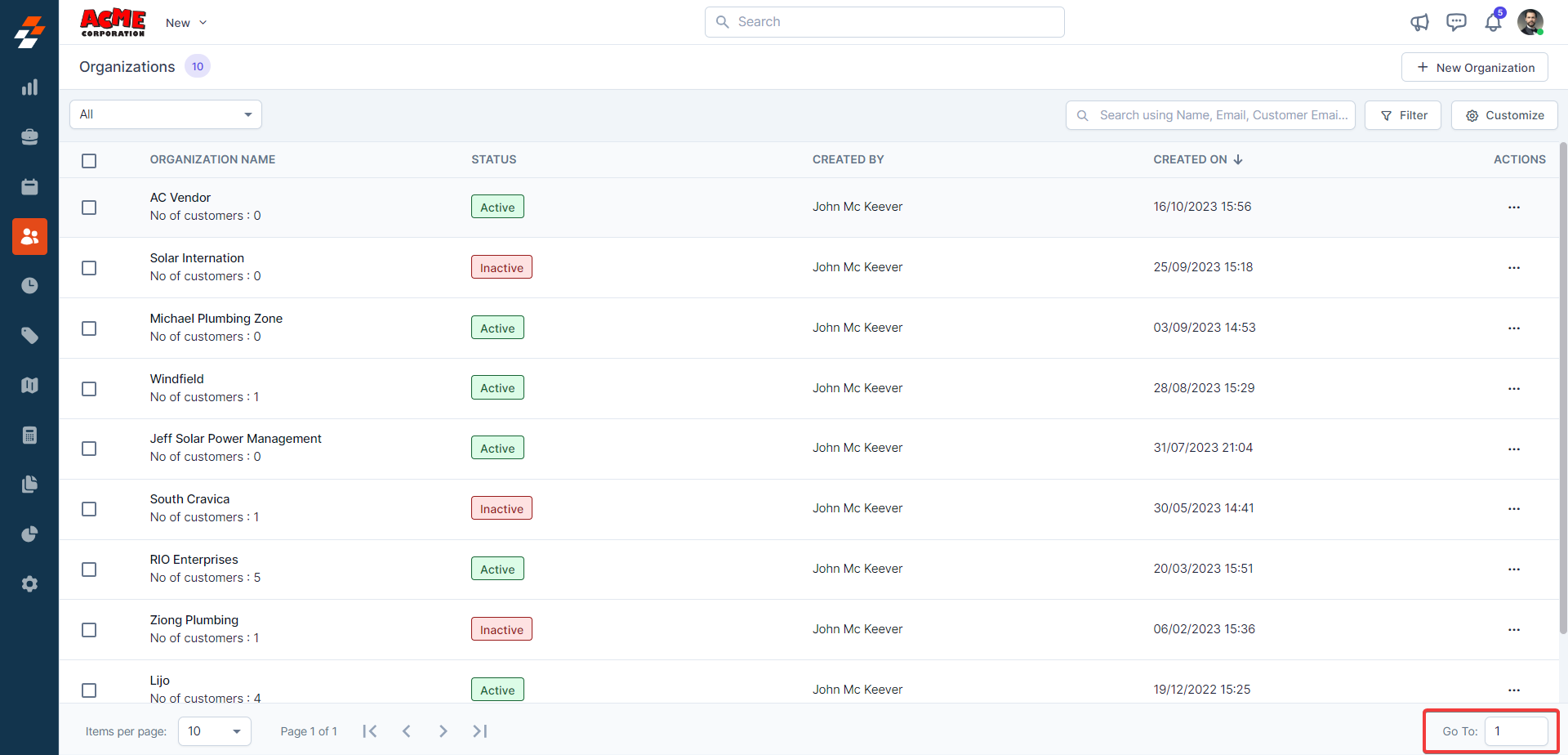Screen dimensions: 1568x755
Task: Open the chat messages icon
Action: click(1456, 22)
